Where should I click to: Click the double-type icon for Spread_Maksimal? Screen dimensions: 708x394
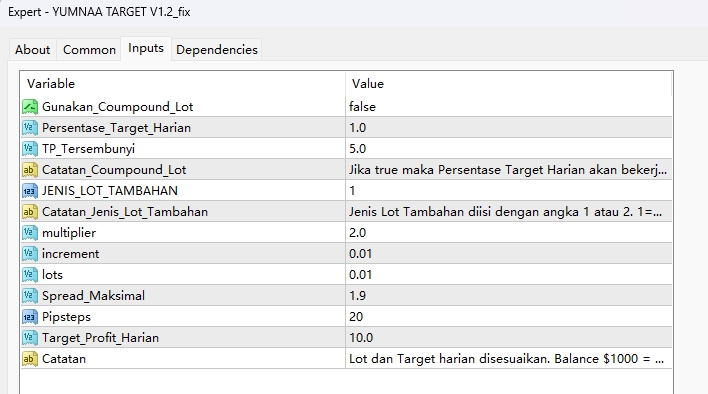30,296
